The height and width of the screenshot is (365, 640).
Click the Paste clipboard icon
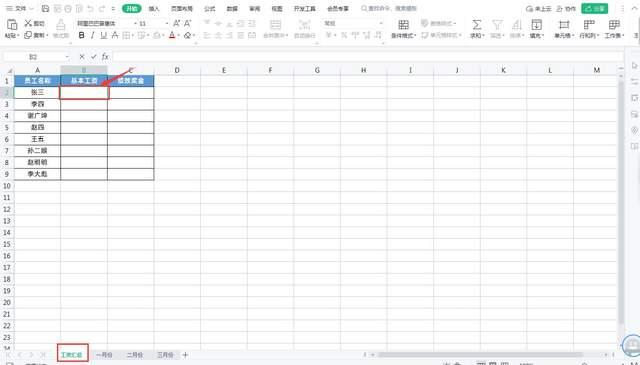click(11, 25)
